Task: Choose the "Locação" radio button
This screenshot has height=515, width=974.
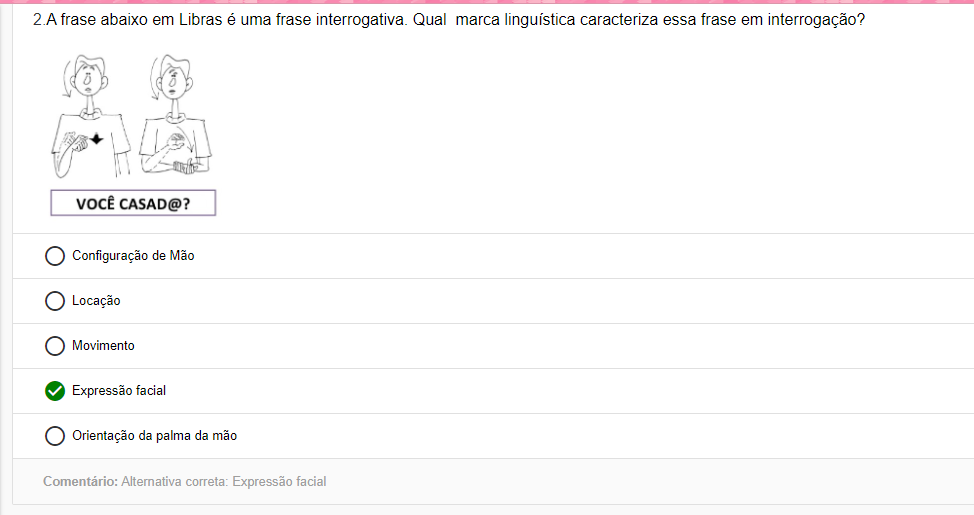Action: coord(55,301)
